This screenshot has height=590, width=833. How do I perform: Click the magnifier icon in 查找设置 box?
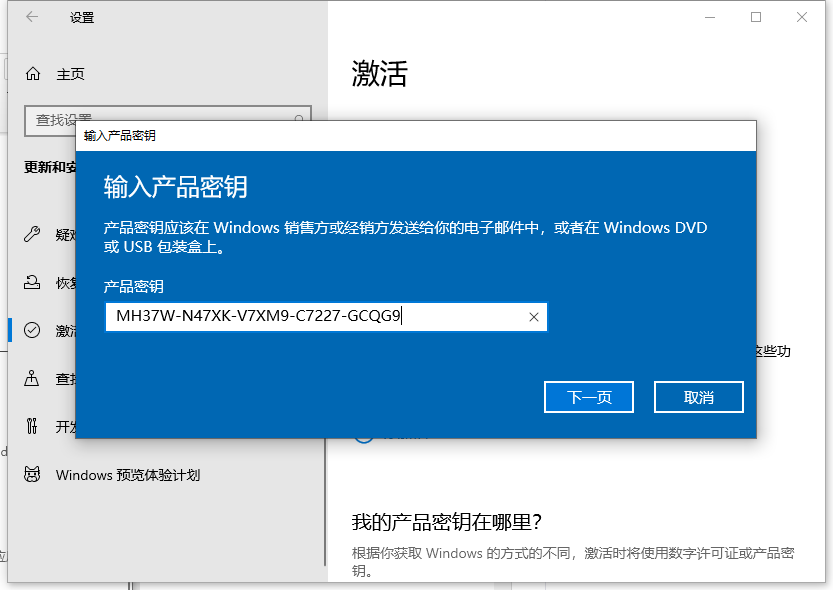coord(299,118)
